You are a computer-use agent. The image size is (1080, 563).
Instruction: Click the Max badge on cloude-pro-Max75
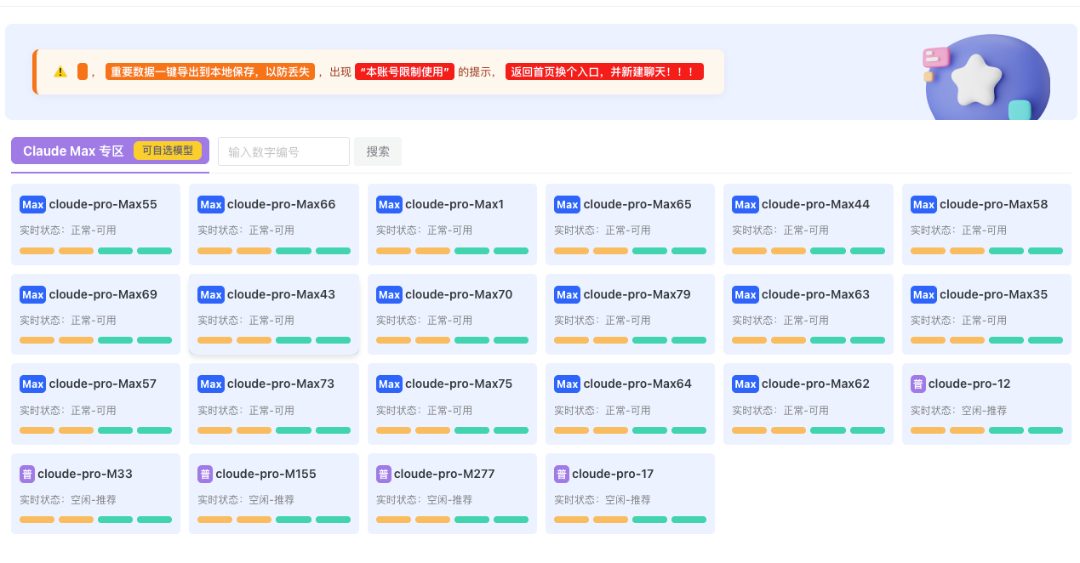click(389, 384)
